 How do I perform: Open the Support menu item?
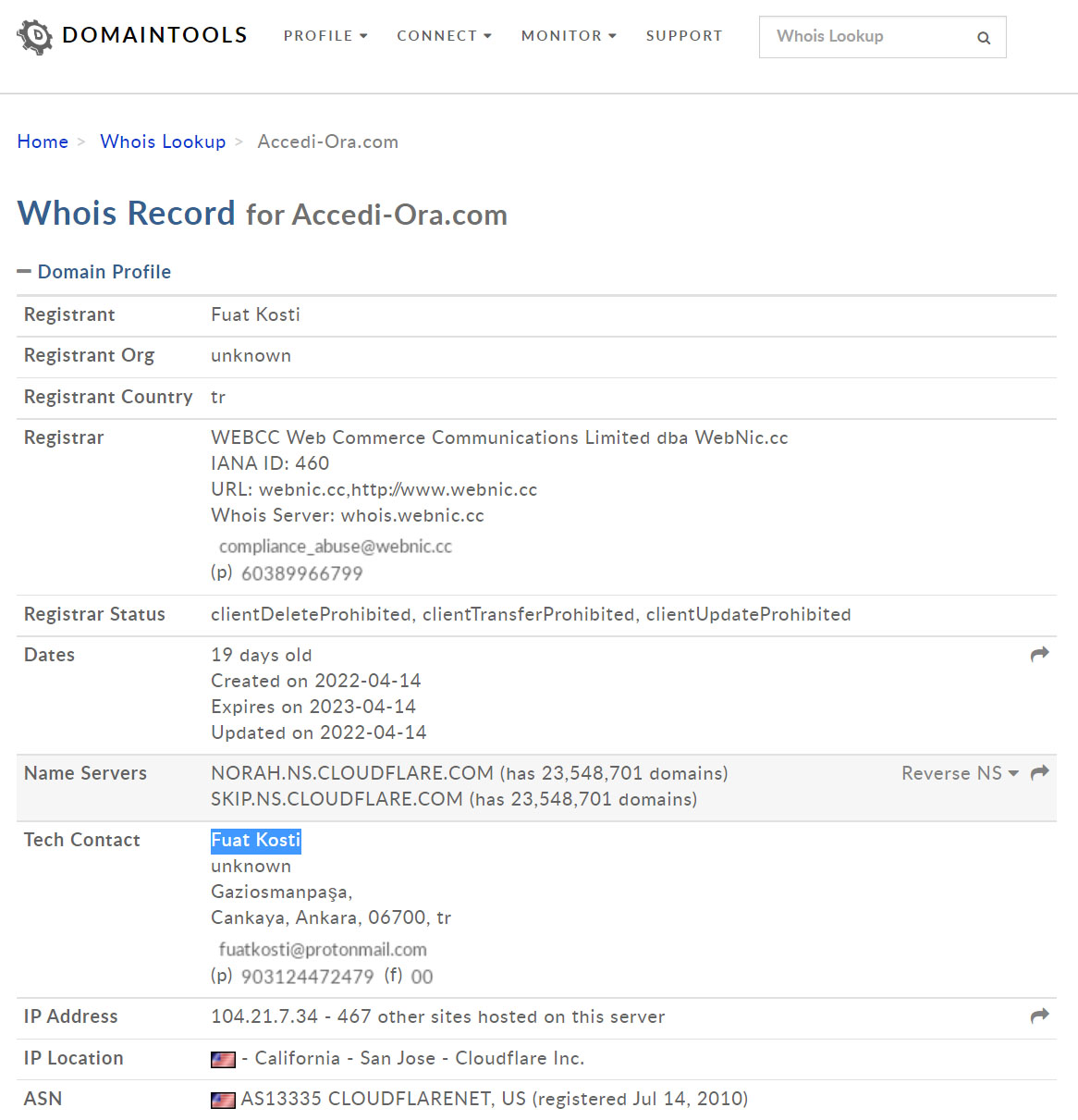tap(684, 36)
